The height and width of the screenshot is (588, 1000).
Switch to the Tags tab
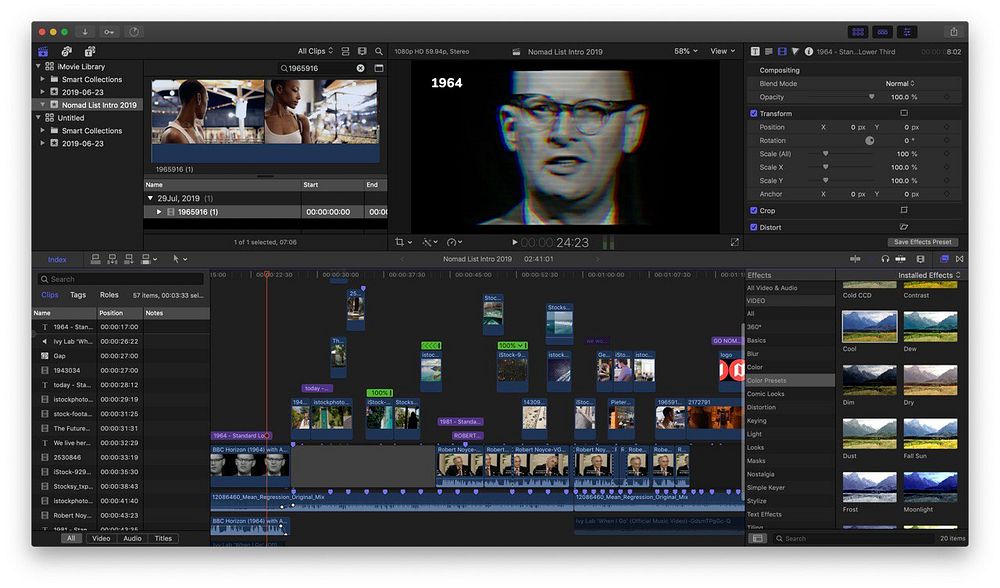point(78,295)
